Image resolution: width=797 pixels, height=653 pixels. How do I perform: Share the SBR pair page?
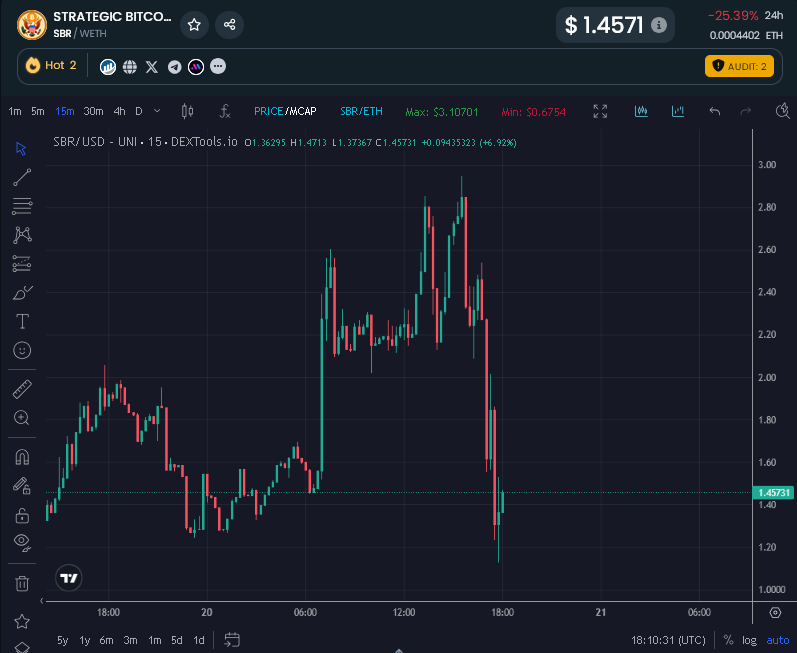[229, 24]
